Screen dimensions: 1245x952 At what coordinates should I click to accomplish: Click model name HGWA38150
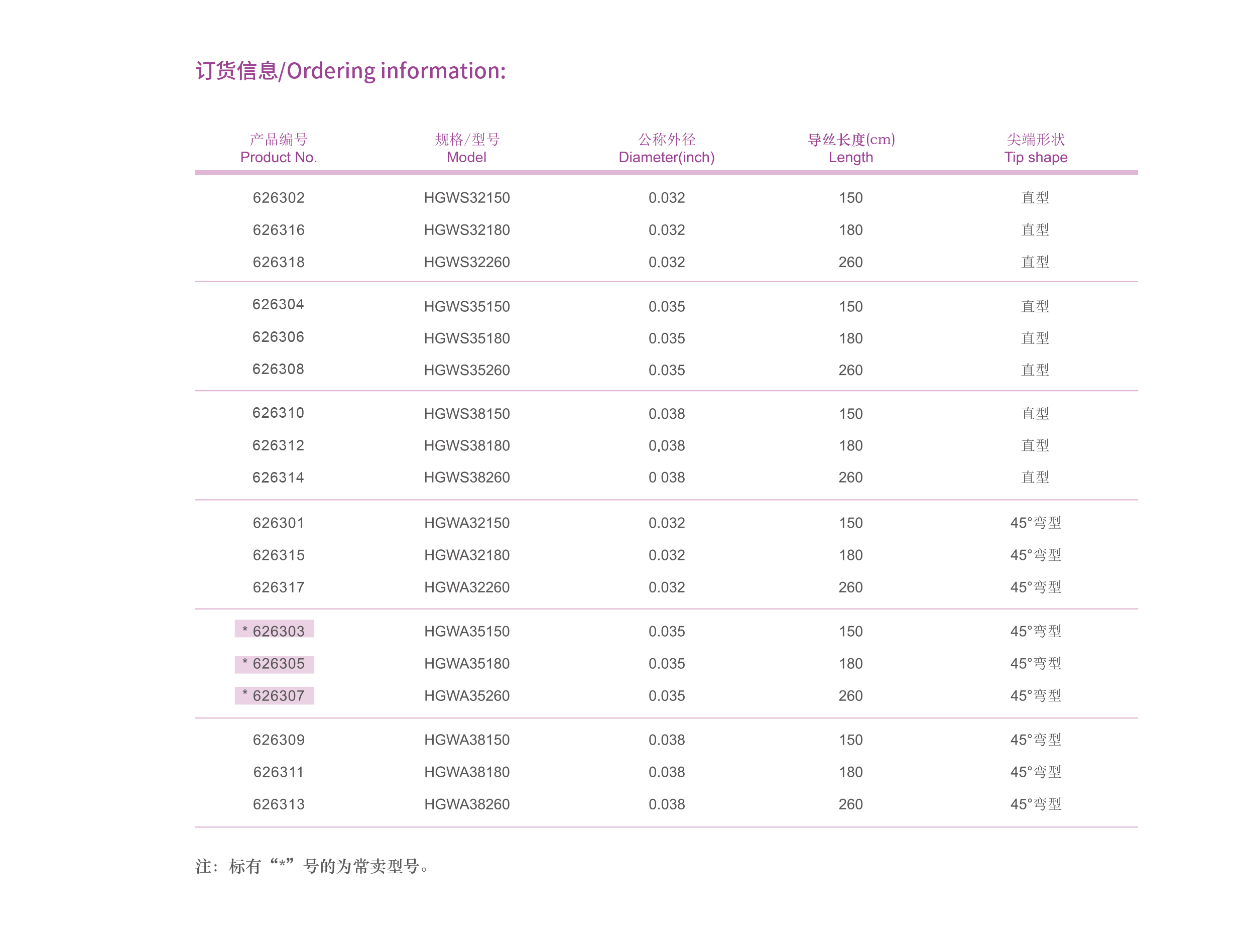[x=467, y=740]
